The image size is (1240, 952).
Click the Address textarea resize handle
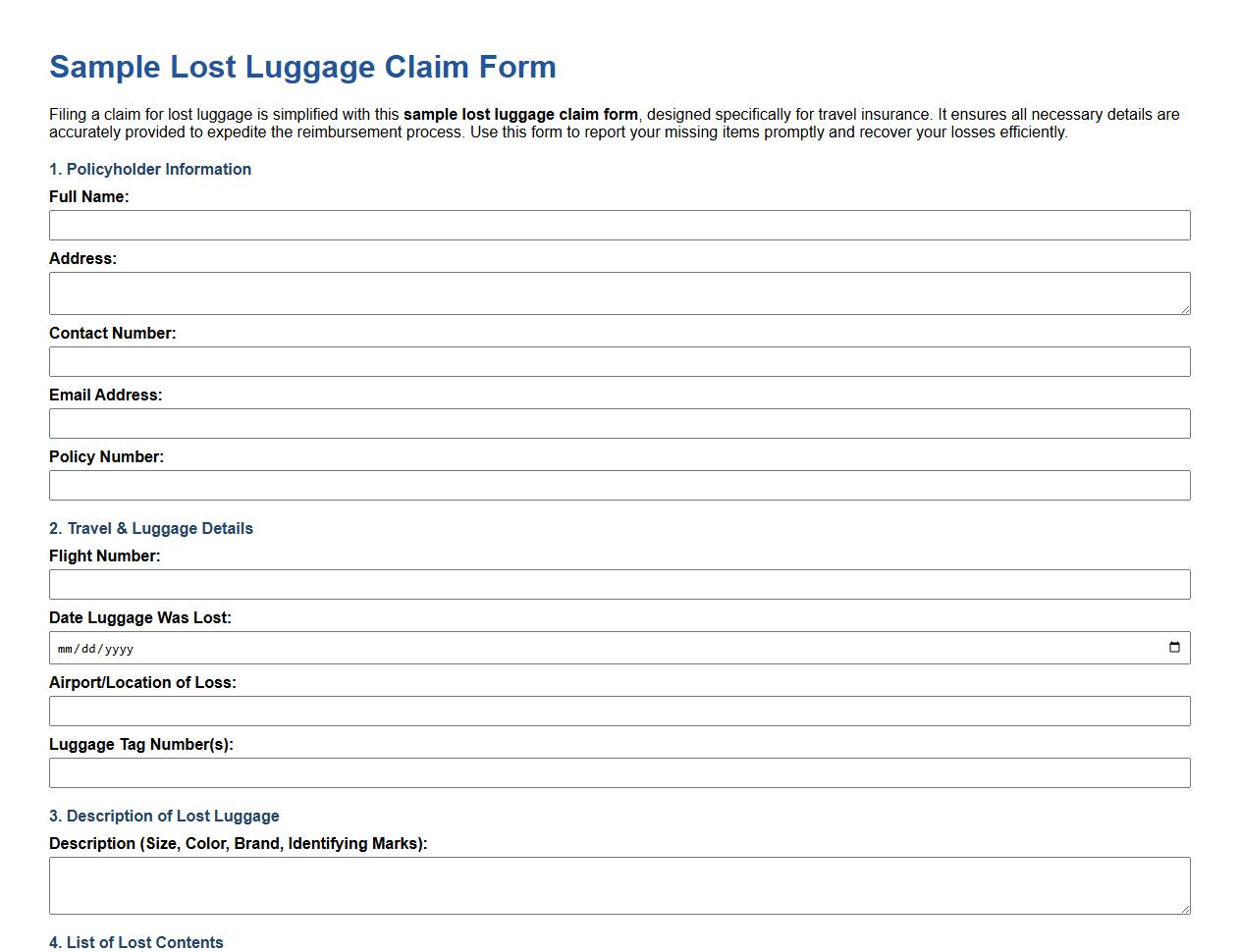pyautogui.click(x=1184, y=310)
